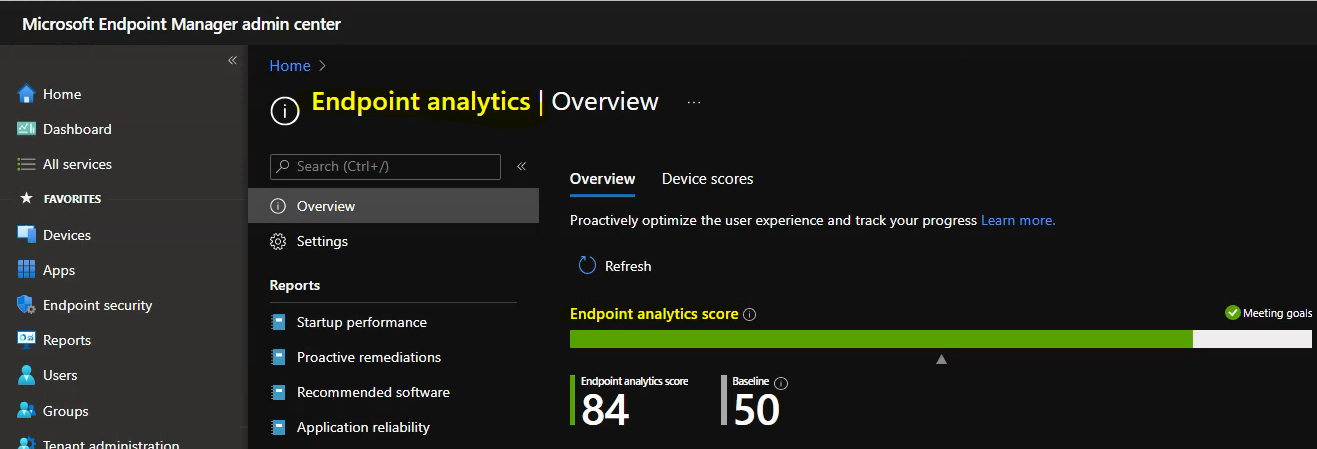
Task: Click the Recommended software report icon
Action: (x=278, y=392)
